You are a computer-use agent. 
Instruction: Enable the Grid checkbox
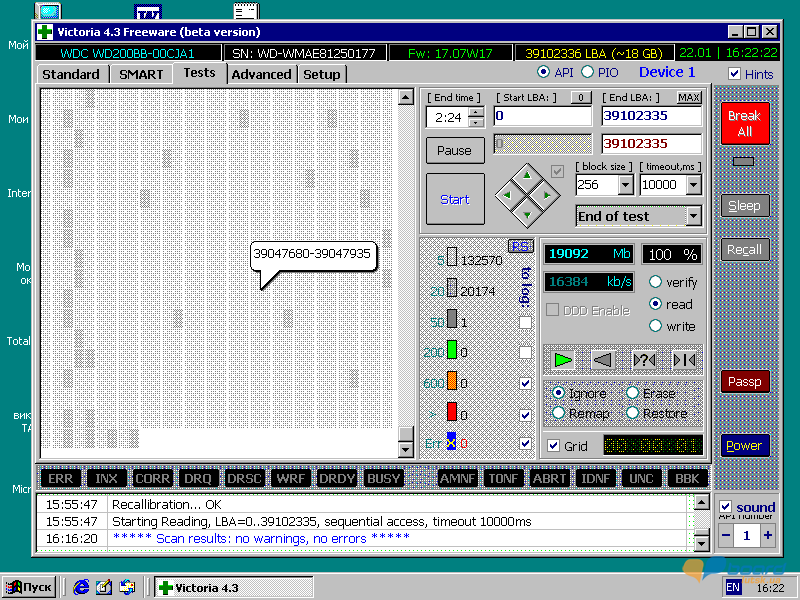coord(554,445)
